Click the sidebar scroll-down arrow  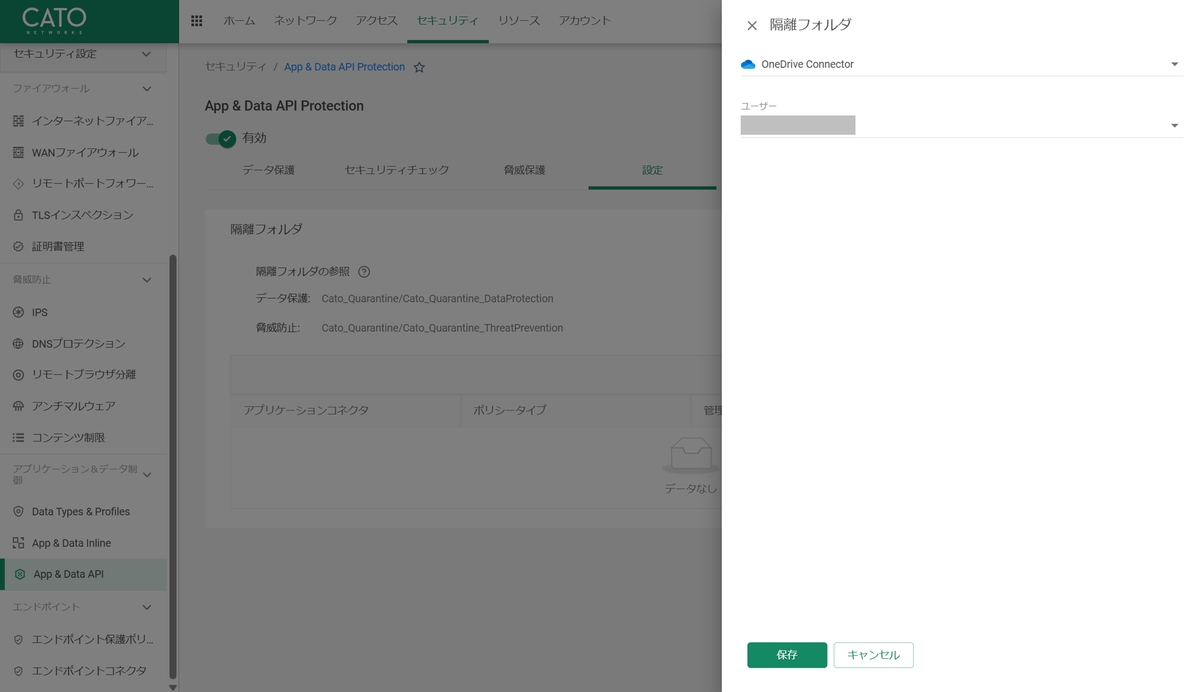point(173,687)
